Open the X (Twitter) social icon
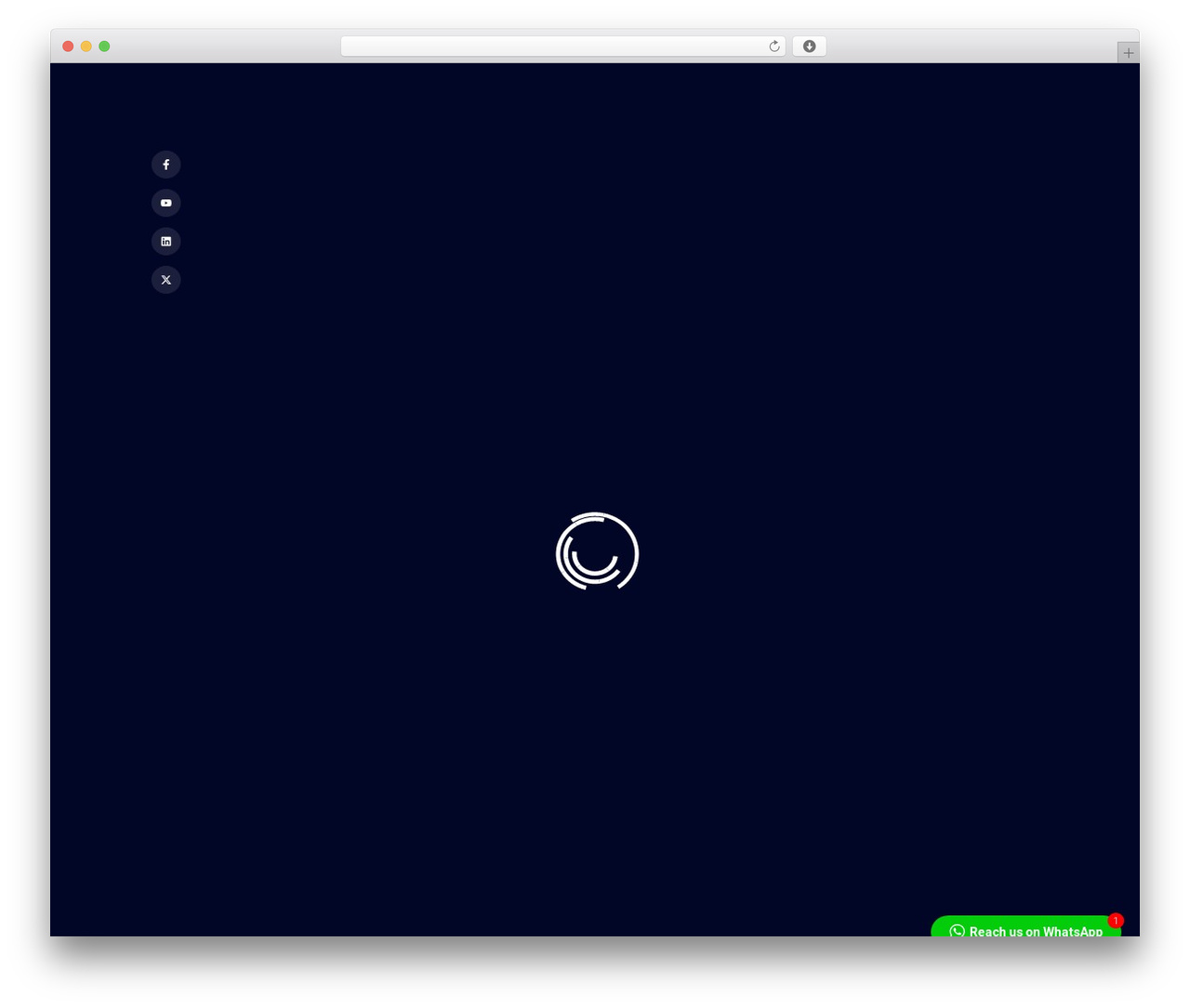Image resolution: width=1190 pixels, height=1008 pixels. coord(165,280)
